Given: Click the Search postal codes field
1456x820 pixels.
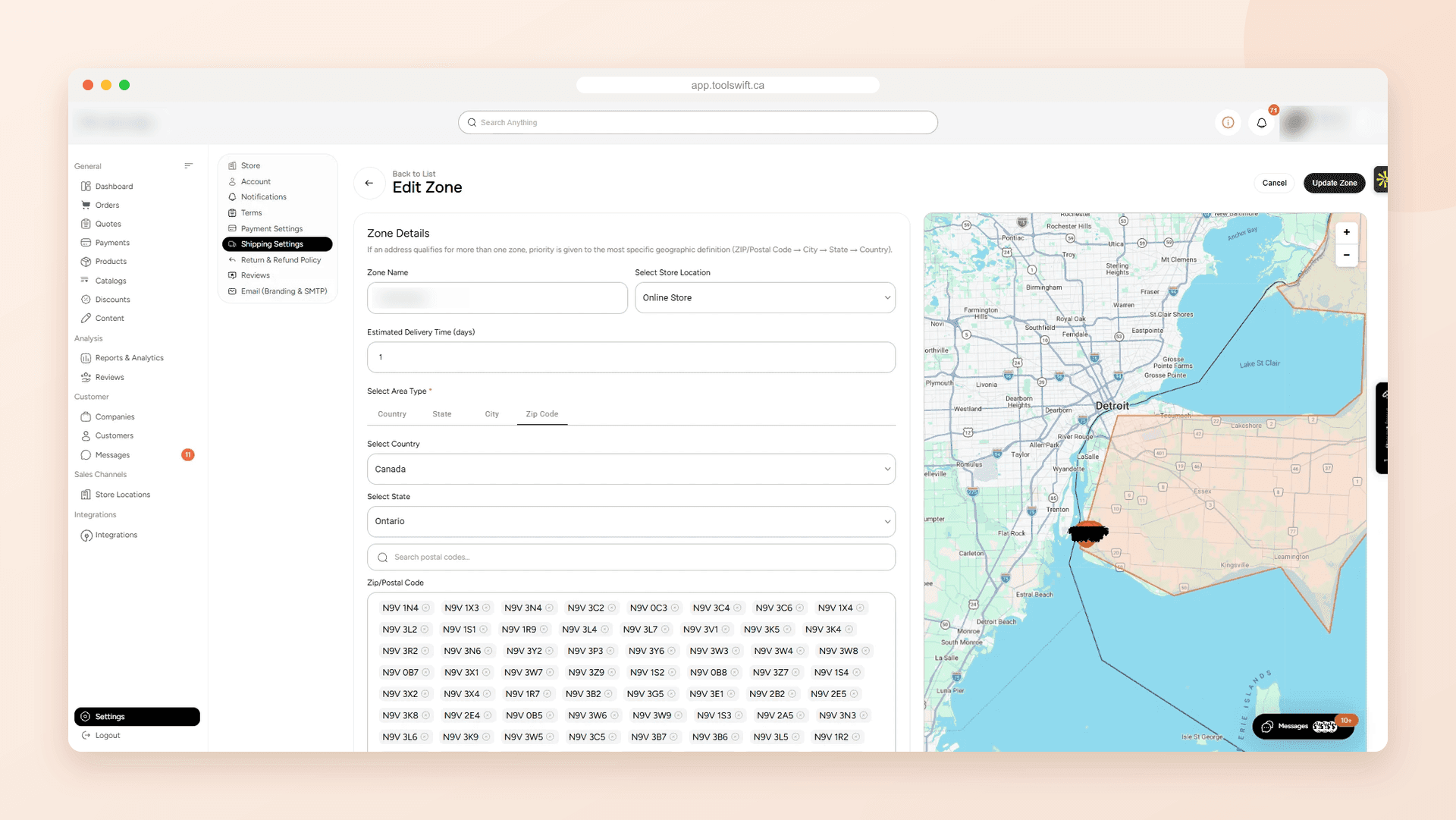Looking at the screenshot, I should [x=631, y=558].
